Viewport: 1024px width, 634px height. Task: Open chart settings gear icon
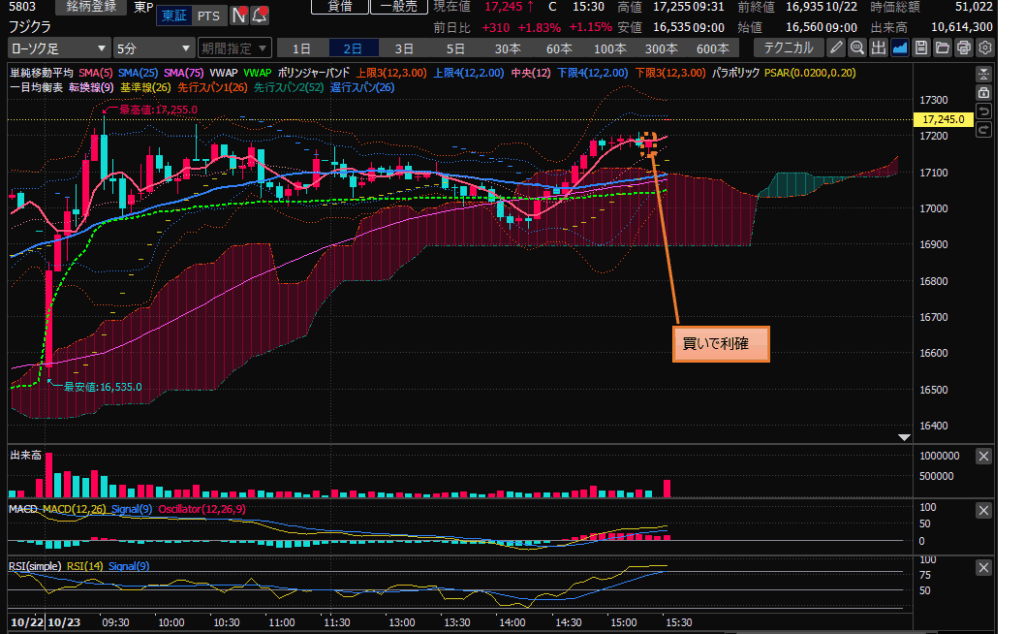point(986,47)
